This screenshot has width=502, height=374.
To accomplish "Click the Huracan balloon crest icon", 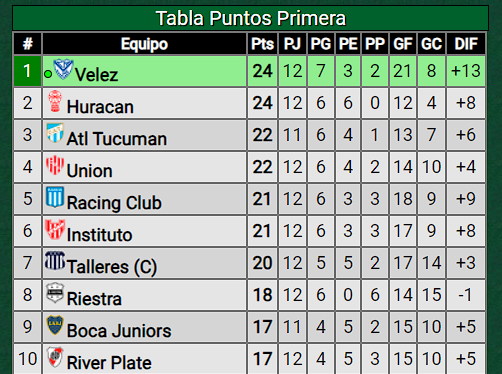I will 55,101.
